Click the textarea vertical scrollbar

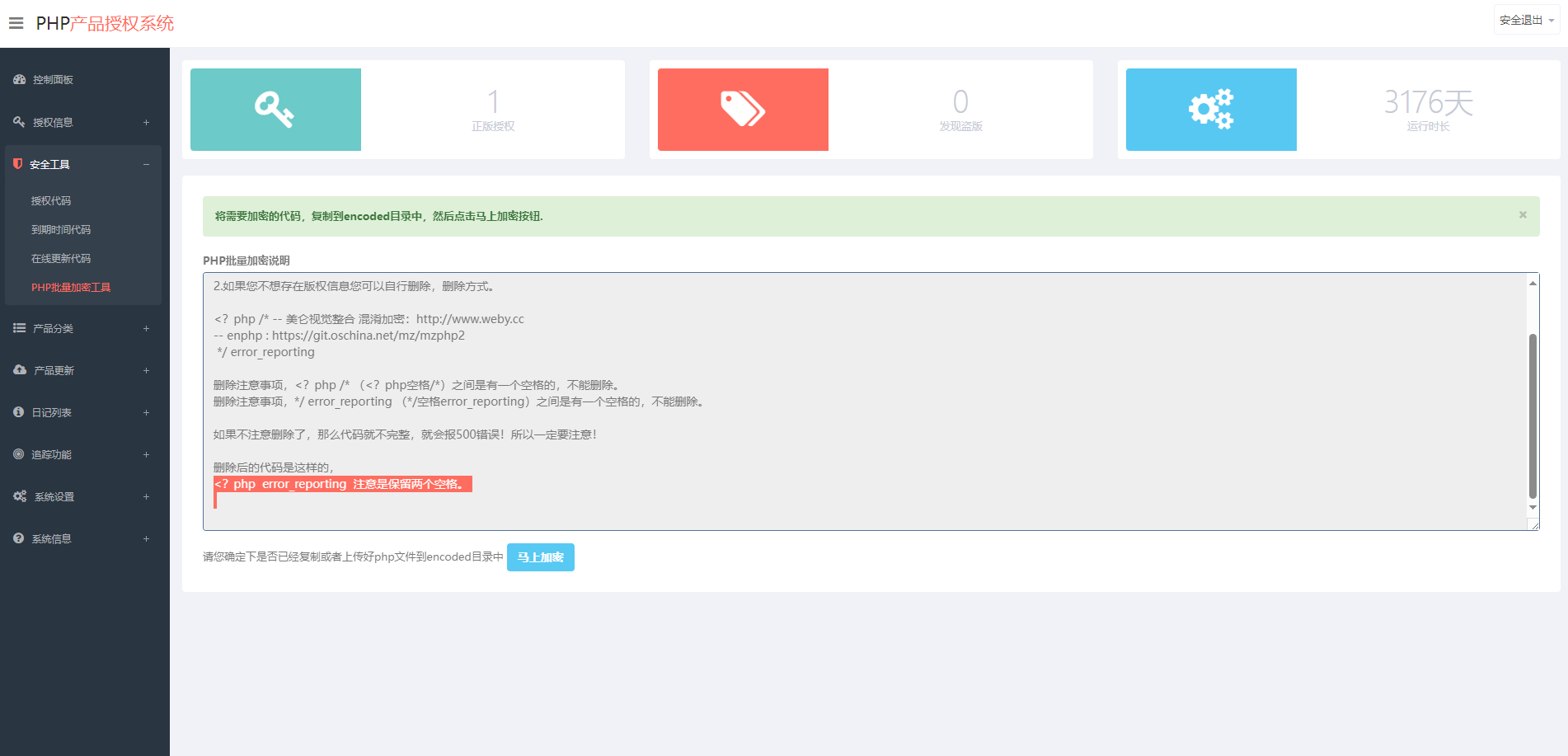pos(1533,416)
